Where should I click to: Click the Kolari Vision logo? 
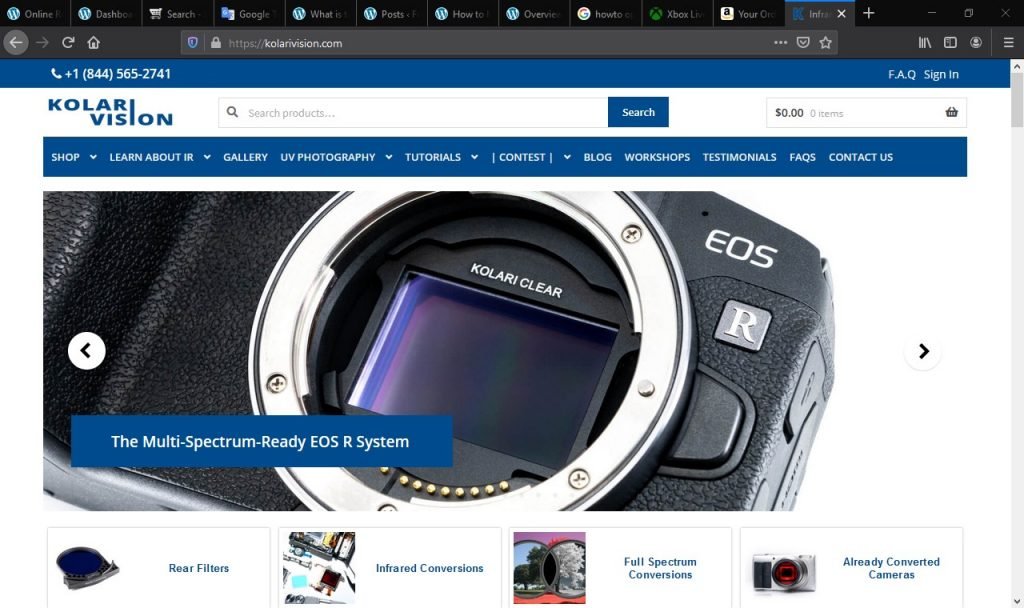(x=110, y=112)
